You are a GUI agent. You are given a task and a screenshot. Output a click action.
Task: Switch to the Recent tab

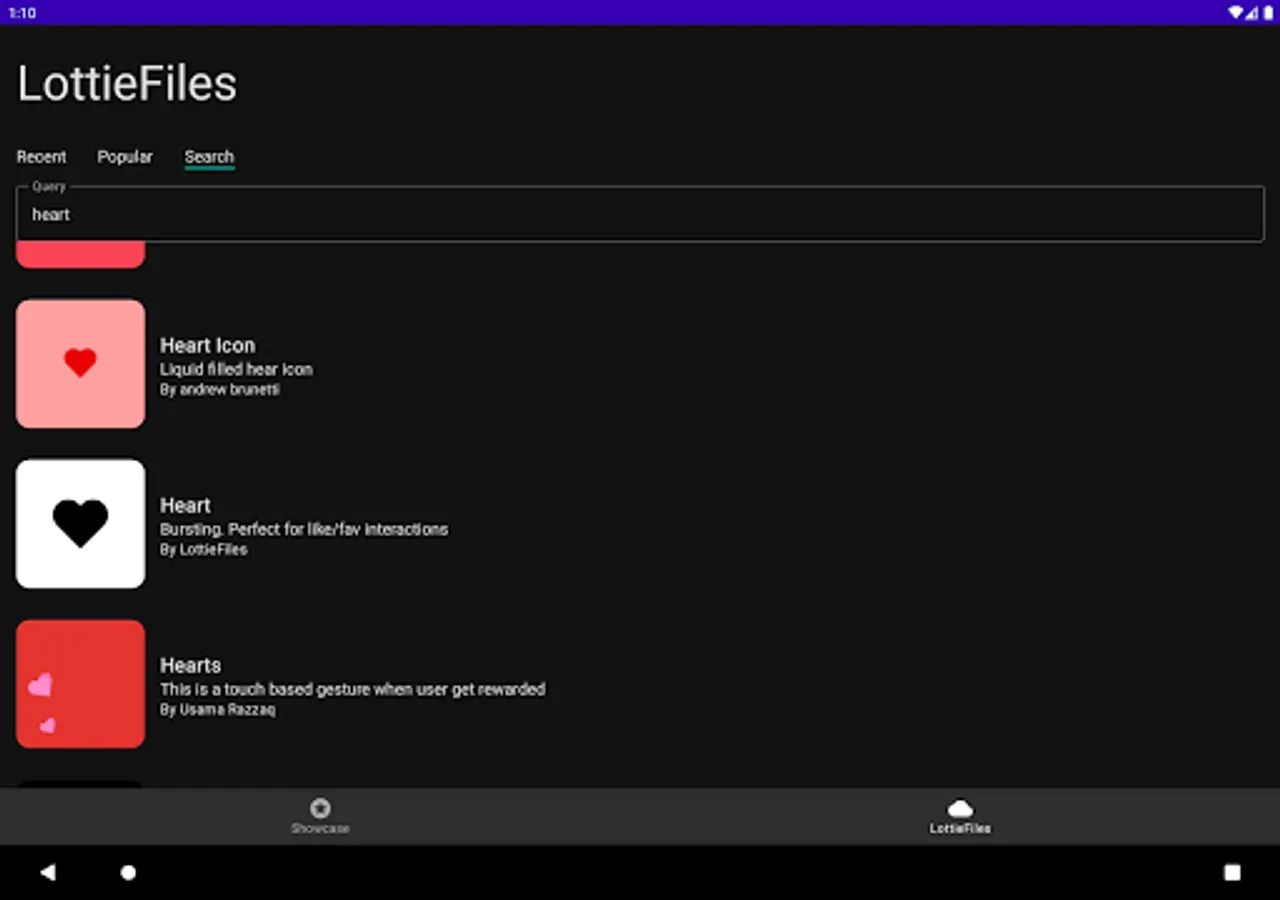(x=42, y=157)
